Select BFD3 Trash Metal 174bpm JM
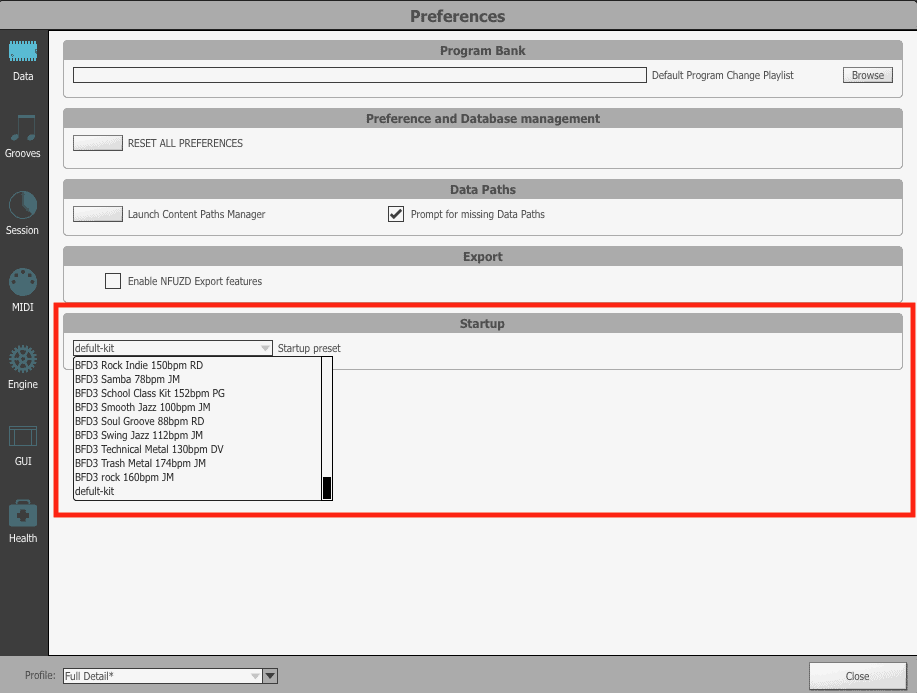917x693 pixels. pyautogui.click(x=198, y=463)
